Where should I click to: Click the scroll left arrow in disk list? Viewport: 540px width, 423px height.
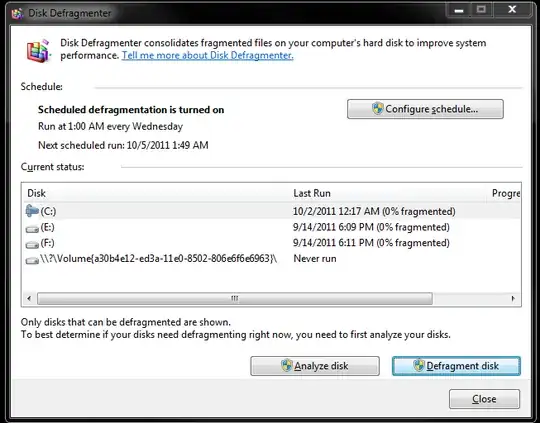click(x=29, y=298)
